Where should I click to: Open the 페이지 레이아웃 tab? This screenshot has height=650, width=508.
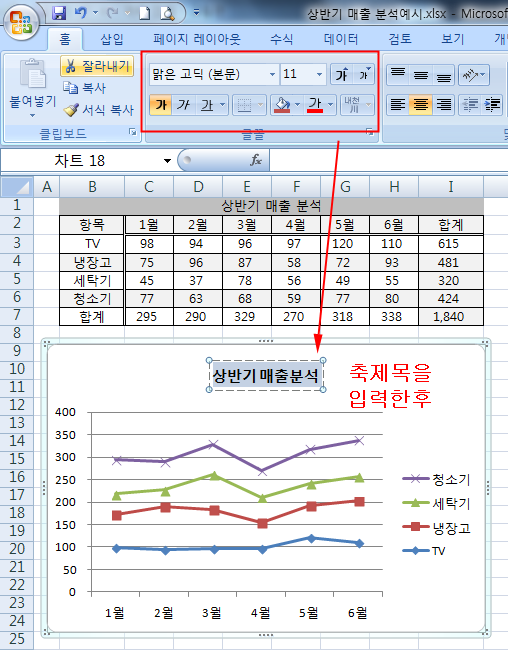(x=197, y=39)
